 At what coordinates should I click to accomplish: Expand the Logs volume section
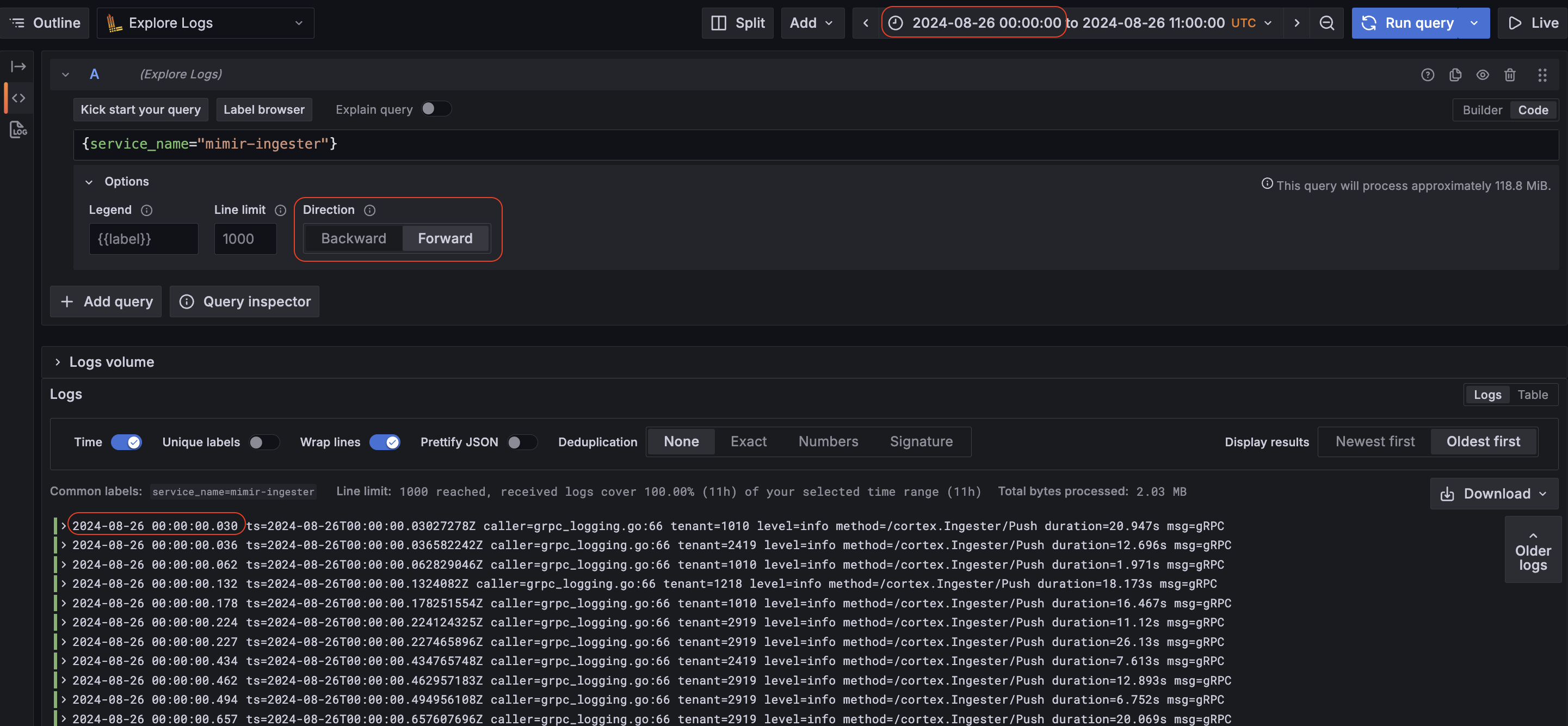[58, 361]
